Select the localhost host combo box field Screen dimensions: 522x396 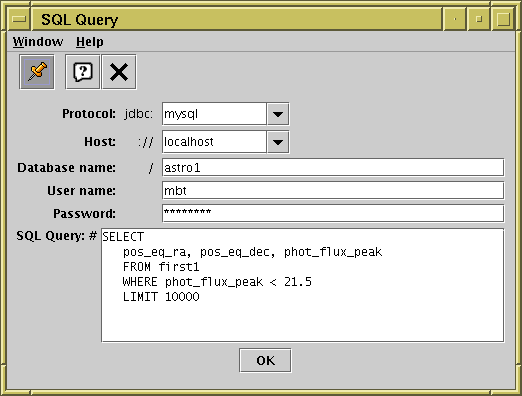click(214, 142)
